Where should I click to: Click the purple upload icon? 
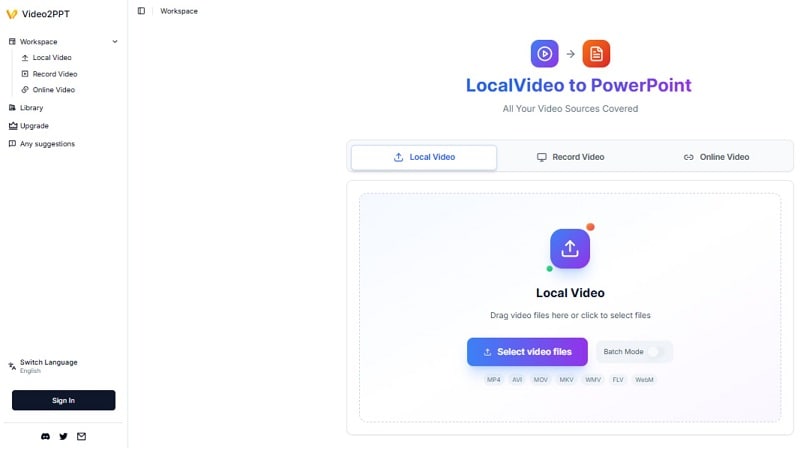pos(570,248)
